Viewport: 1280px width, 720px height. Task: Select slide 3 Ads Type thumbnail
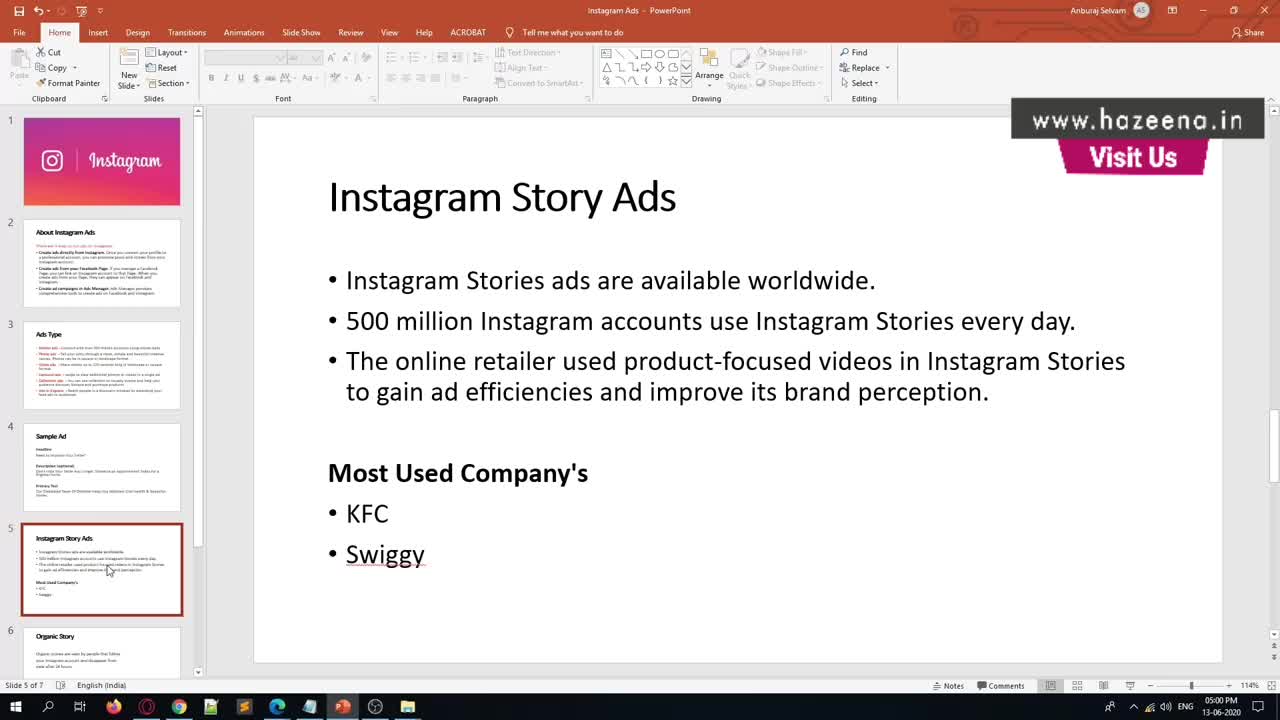tap(102, 365)
